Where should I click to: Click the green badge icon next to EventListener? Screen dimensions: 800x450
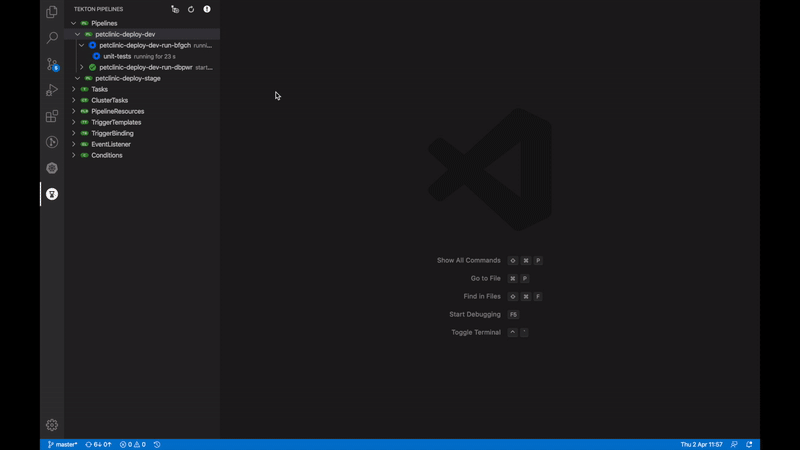(x=85, y=144)
